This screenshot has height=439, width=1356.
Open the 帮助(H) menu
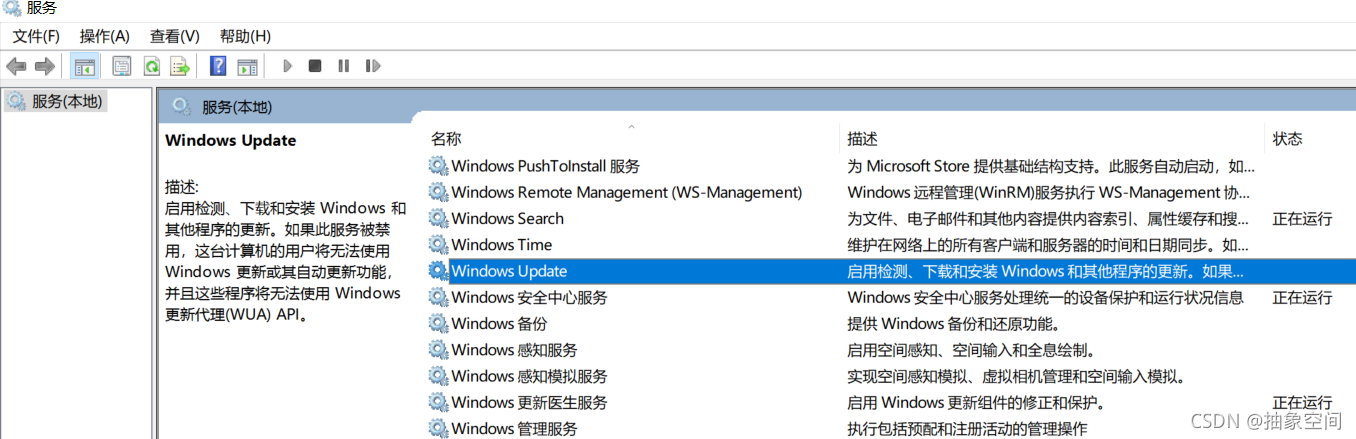[245, 36]
